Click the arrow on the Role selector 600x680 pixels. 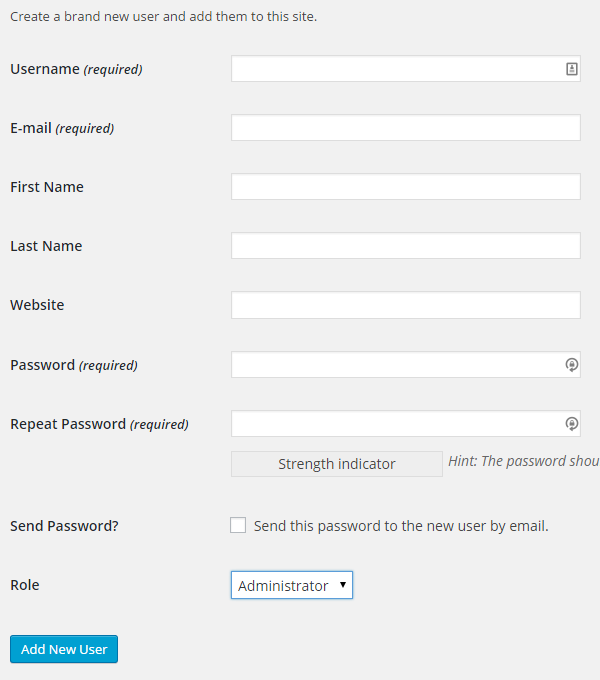[x=342, y=585]
